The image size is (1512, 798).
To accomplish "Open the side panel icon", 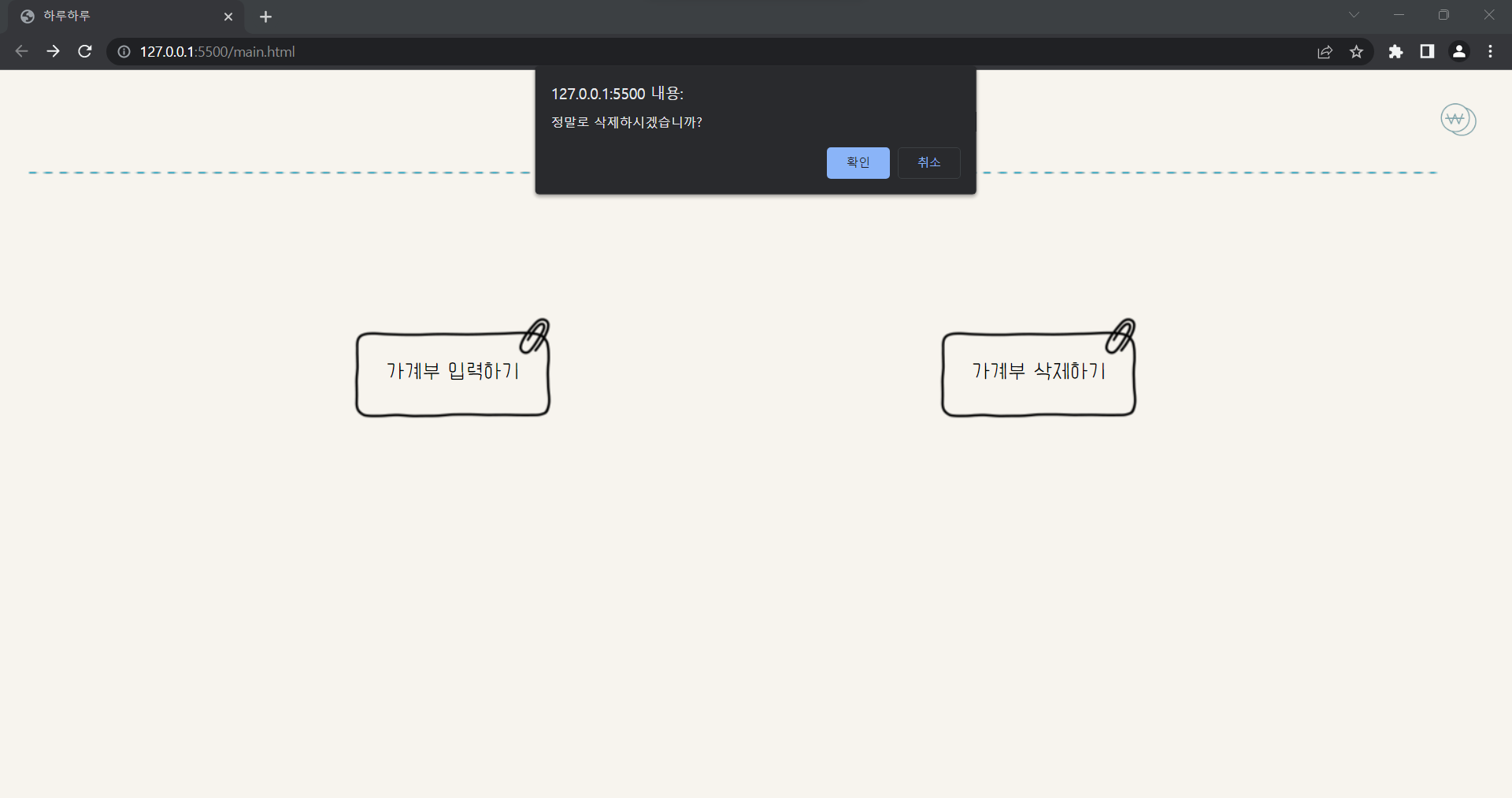I will (x=1427, y=52).
